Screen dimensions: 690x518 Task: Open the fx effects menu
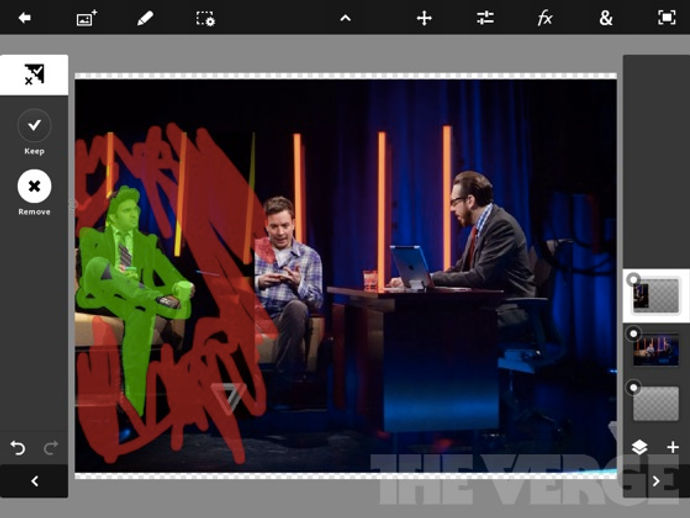[545, 18]
